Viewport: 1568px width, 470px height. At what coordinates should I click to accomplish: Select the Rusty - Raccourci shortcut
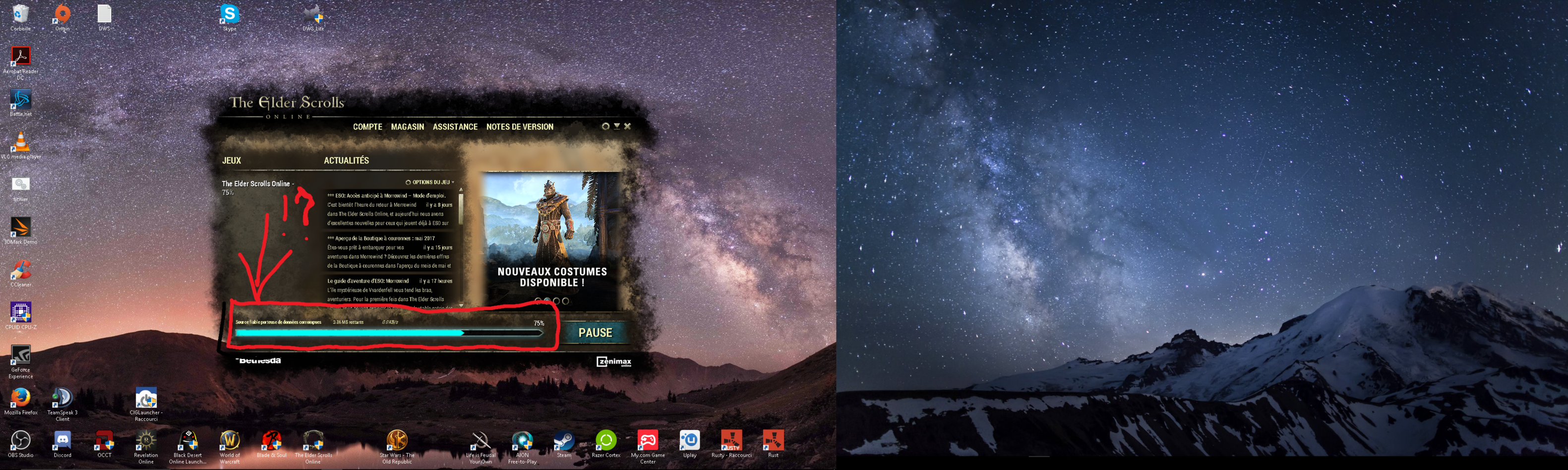coord(731,444)
